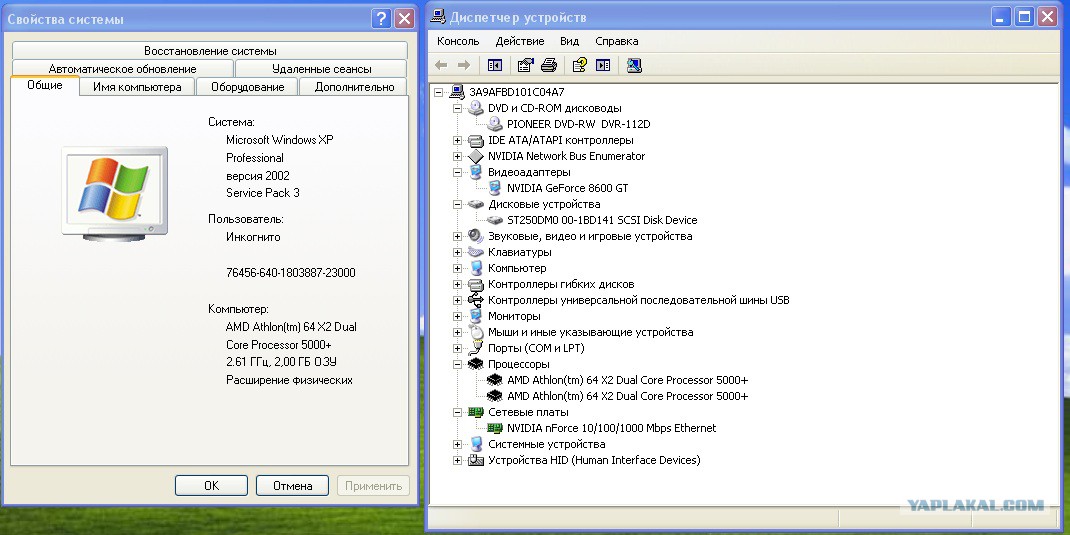Open the Действие menu
1070x535 pixels.
tap(520, 41)
